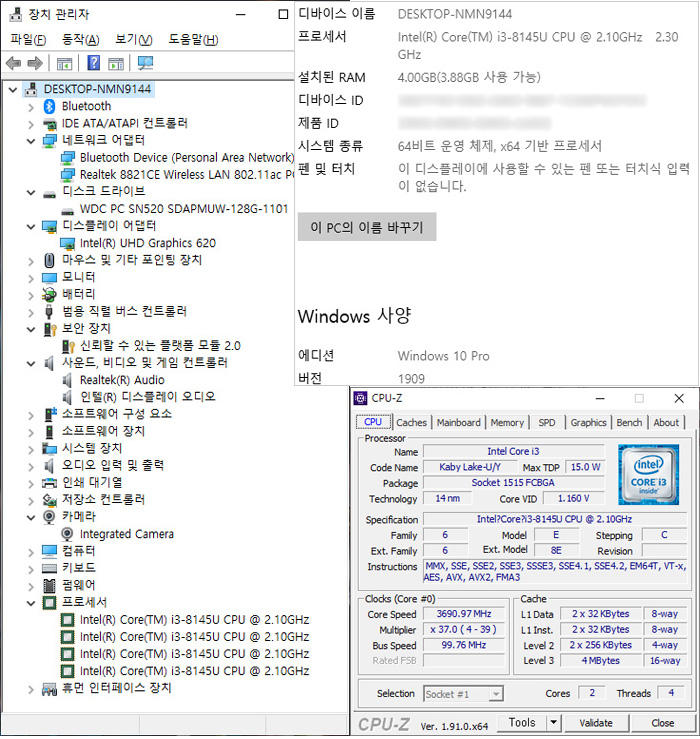This screenshot has width=700, height=739.
Task: Expand the Bluetooth category
Action: coord(31,107)
